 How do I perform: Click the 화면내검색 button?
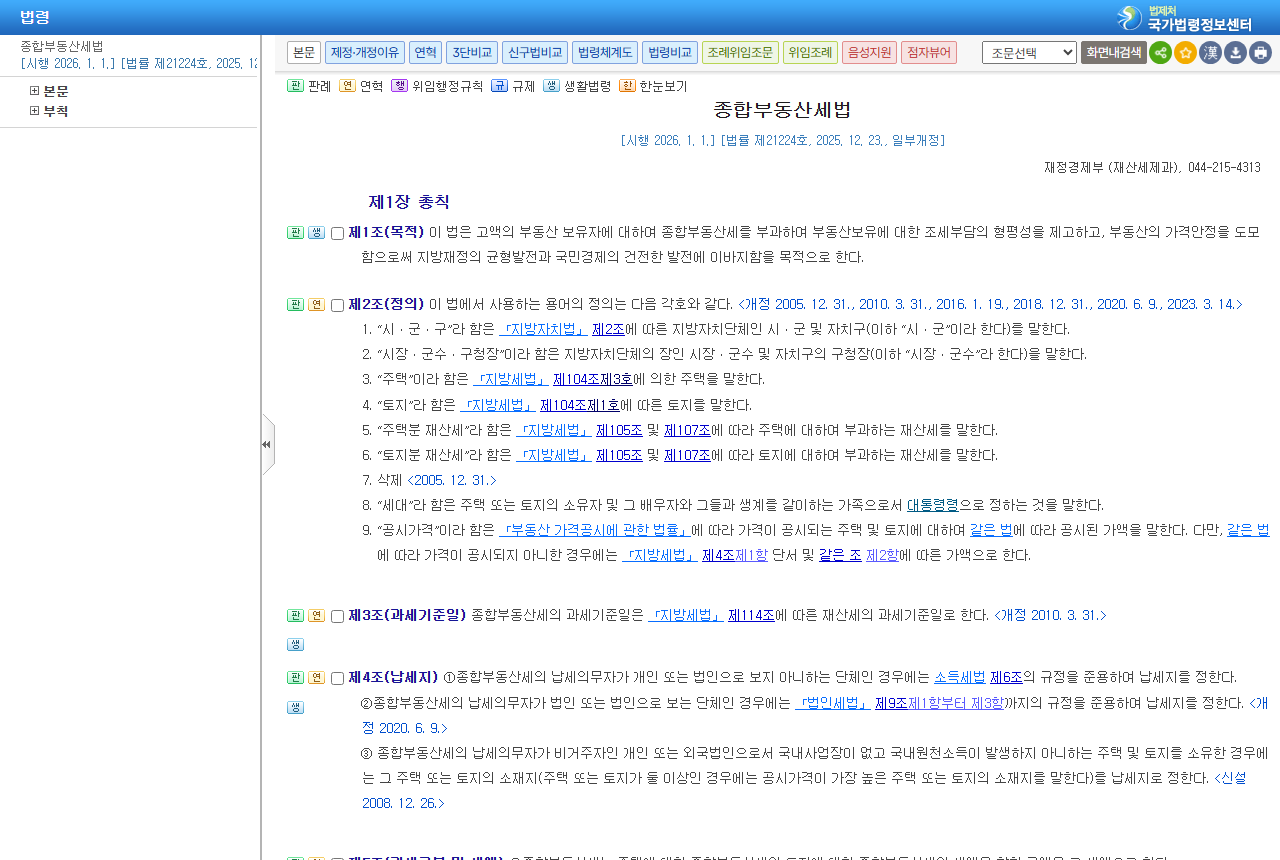click(1113, 53)
